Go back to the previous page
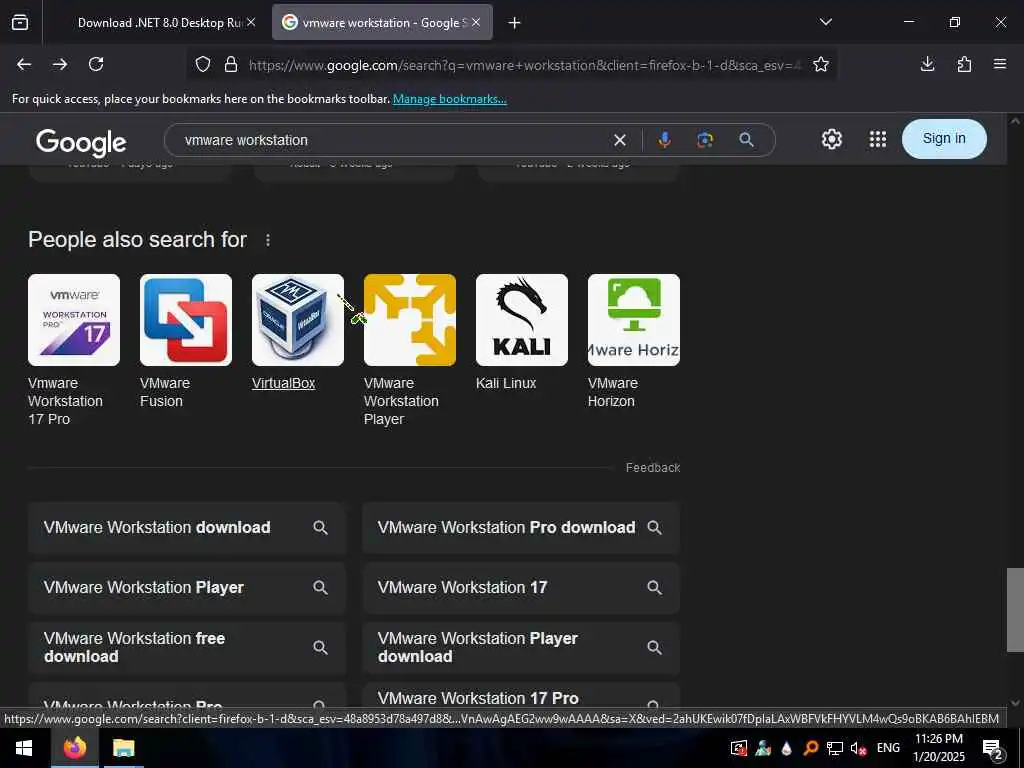This screenshot has width=1024, height=768. [24, 64]
